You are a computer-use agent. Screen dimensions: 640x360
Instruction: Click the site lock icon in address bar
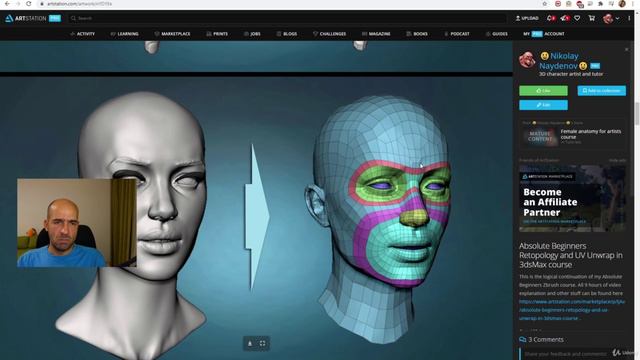(42, 4)
